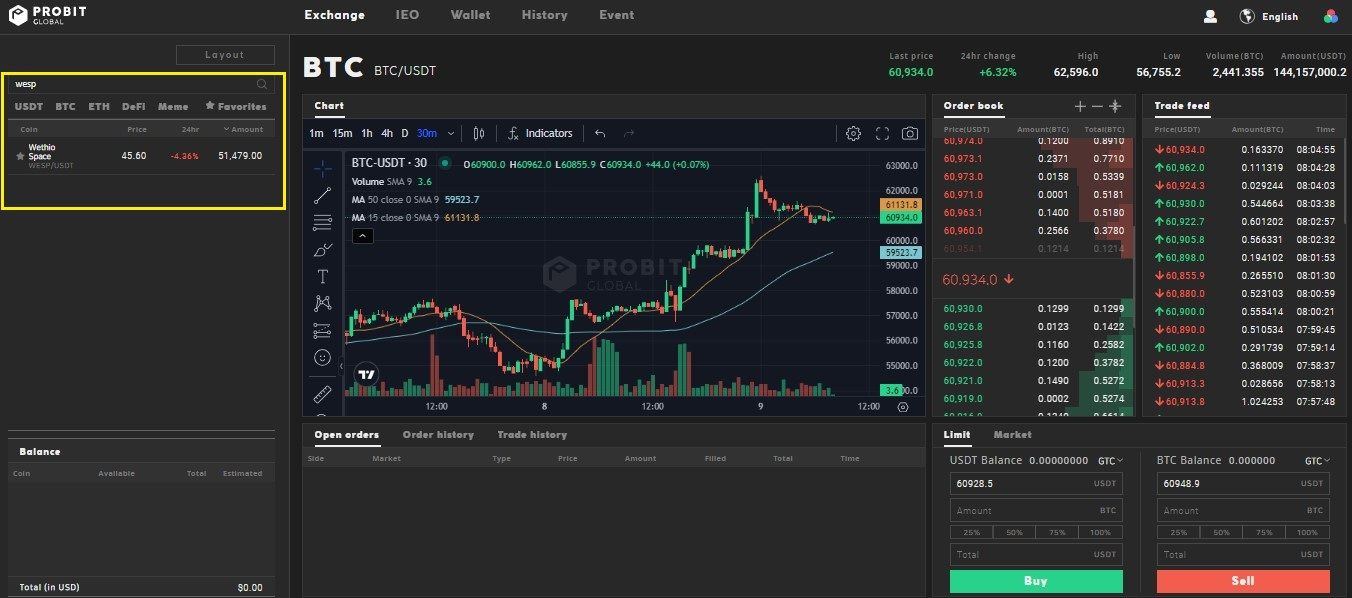This screenshot has height=598, width=1352.
Task: Click the globe language icon
Action: click(x=1247, y=16)
